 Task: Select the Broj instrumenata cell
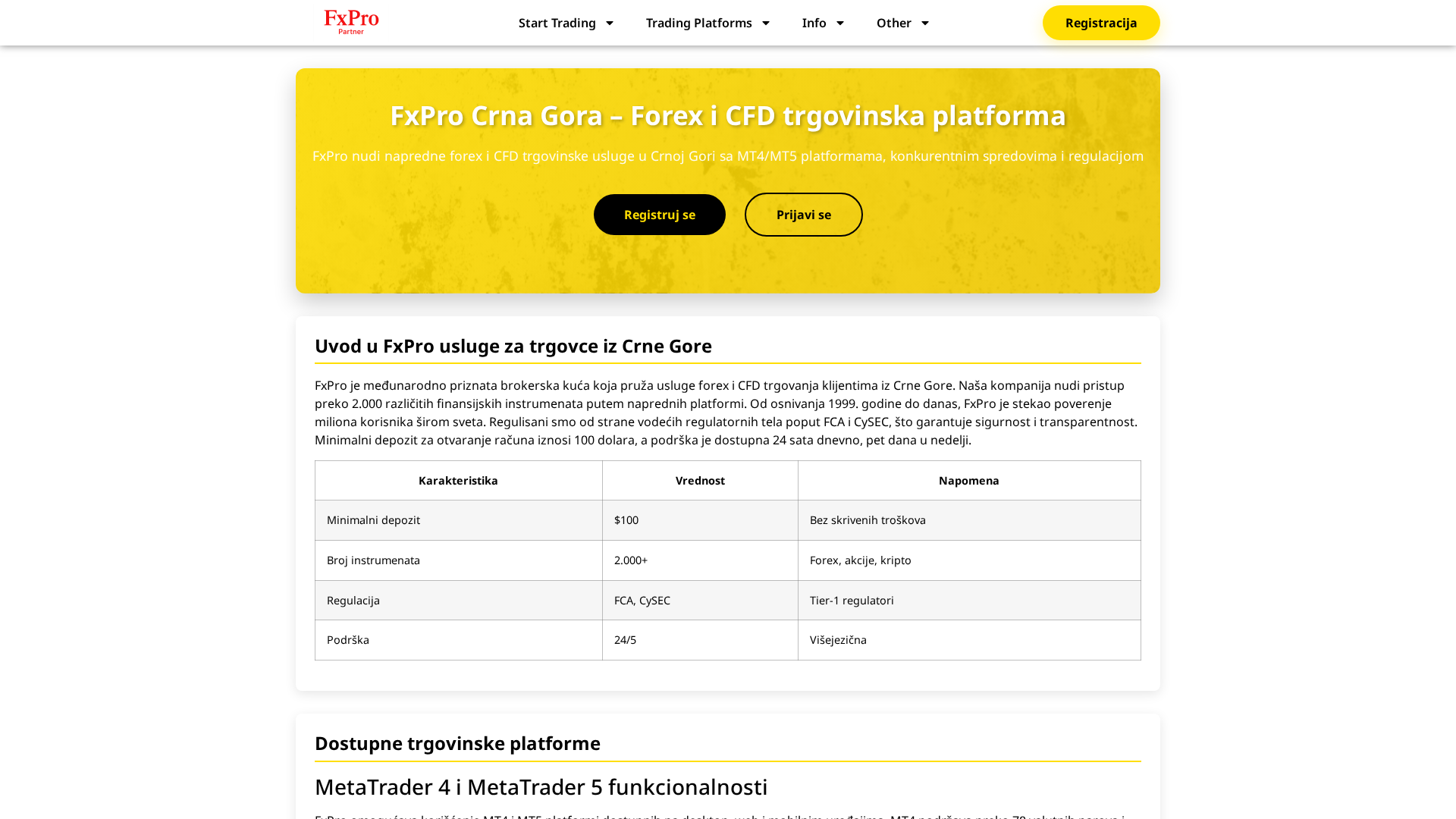tap(459, 560)
